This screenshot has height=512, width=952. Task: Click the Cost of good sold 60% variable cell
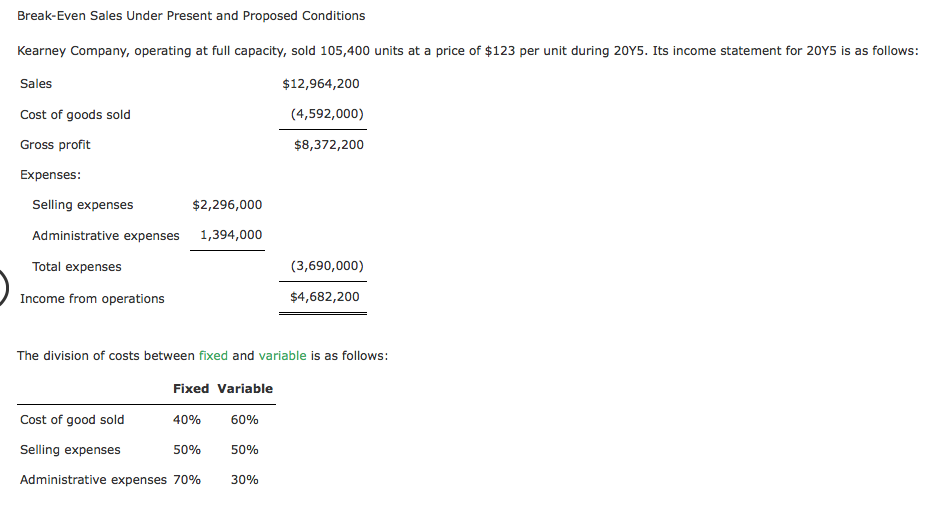pos(245,420)
